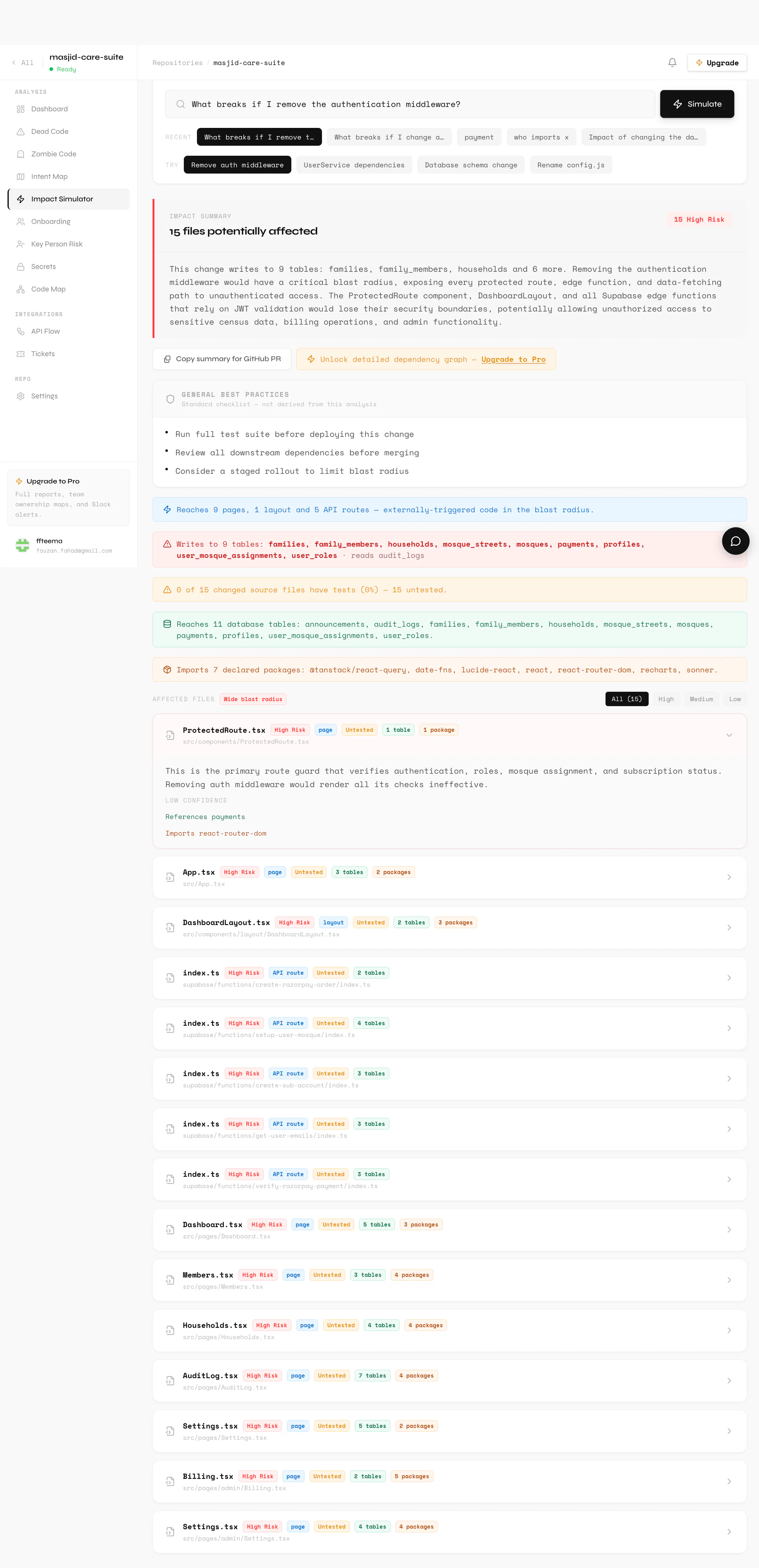759x1568 pixels.
Task: Show all 15 affected files
Action: click(x=626, y=699)
